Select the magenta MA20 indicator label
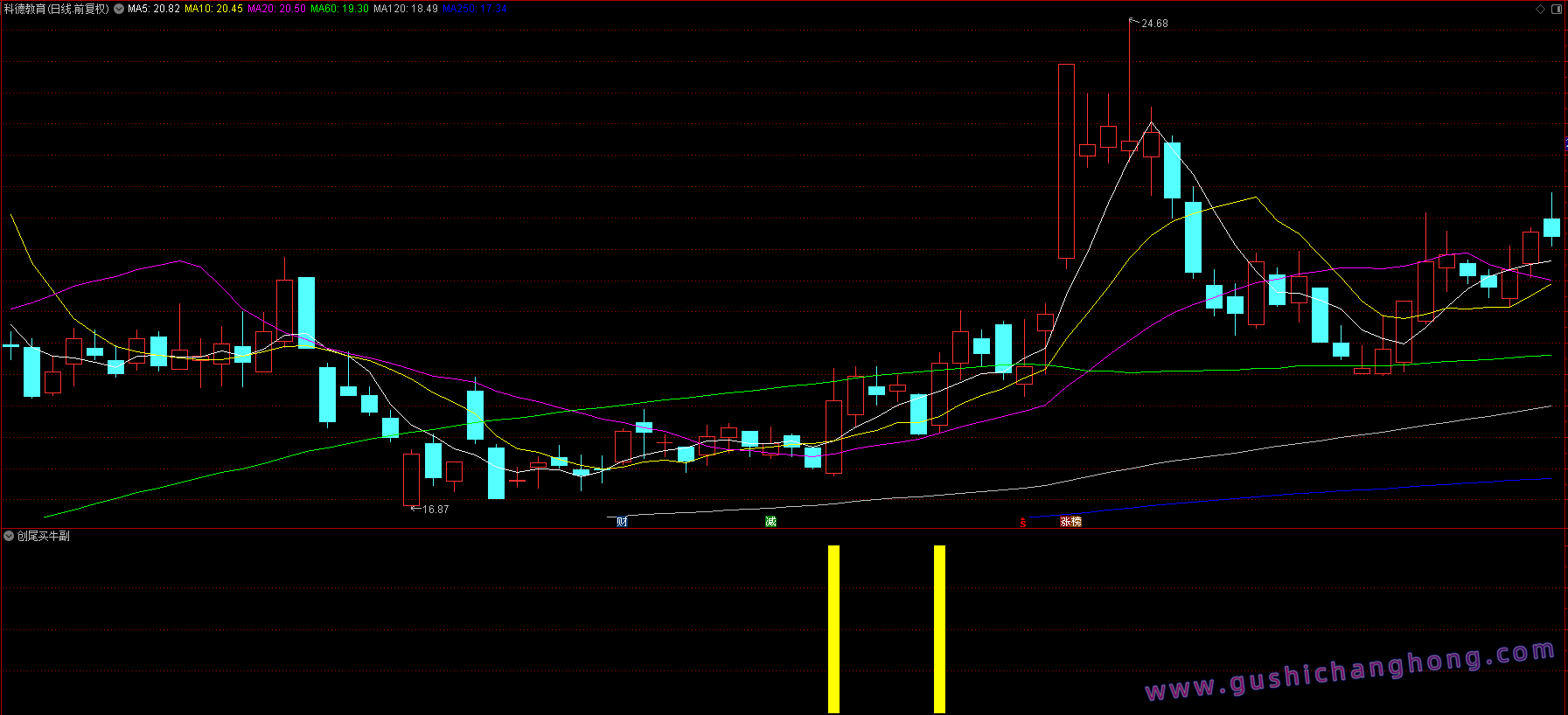 276,9
